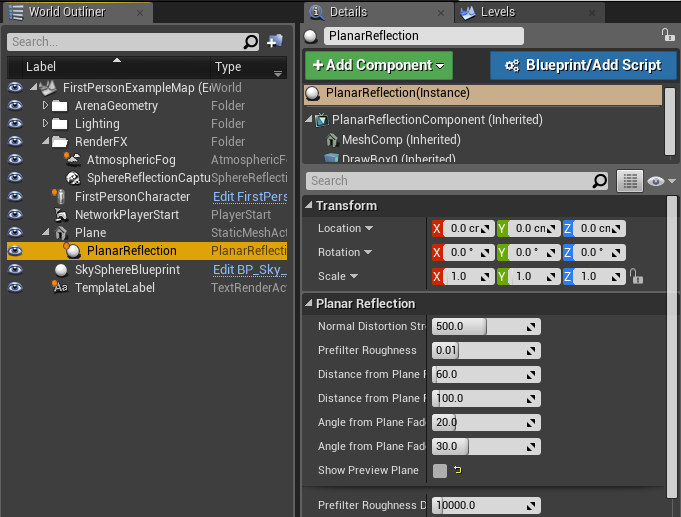Toggle the Scale lock icon
The height and width of the screenshot is (517, 681).
coord(635,277)
